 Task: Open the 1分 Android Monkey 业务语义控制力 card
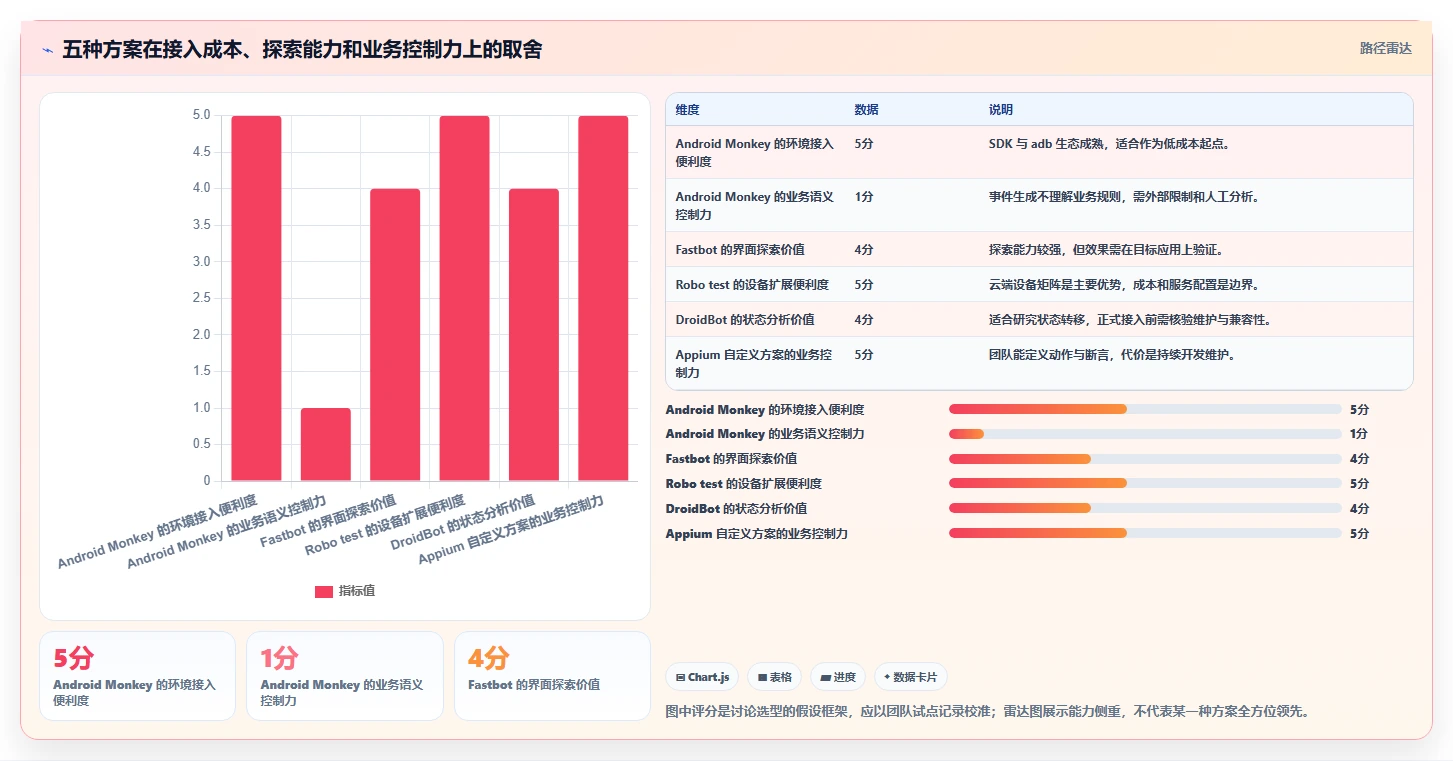coord(345,676)
